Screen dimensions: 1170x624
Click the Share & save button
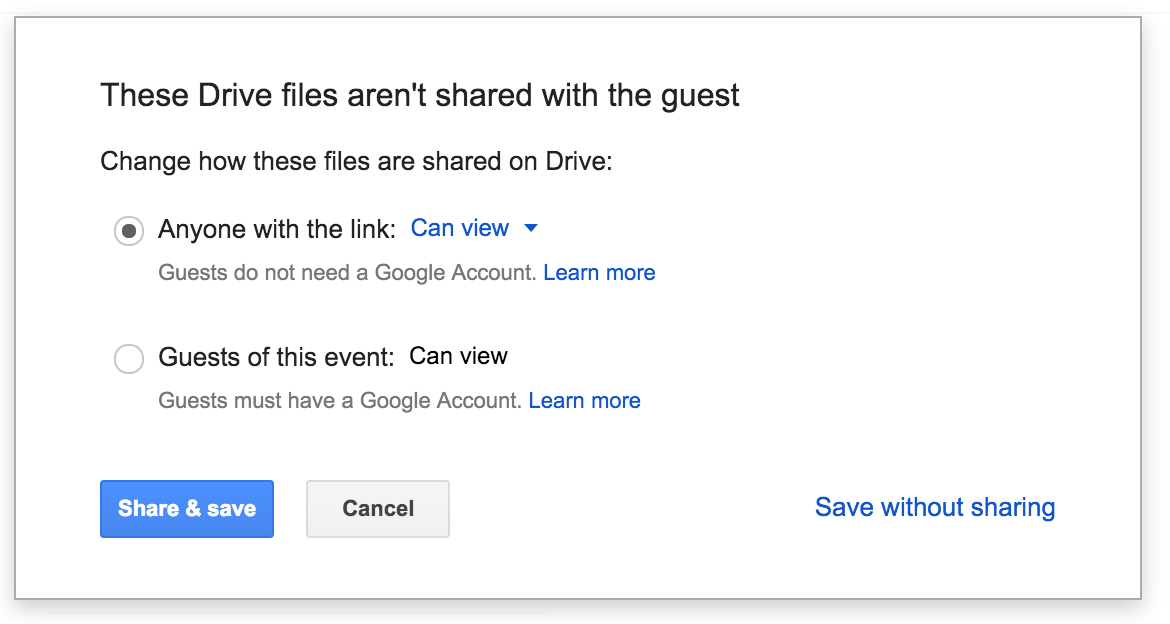click(x=187, y=508)
